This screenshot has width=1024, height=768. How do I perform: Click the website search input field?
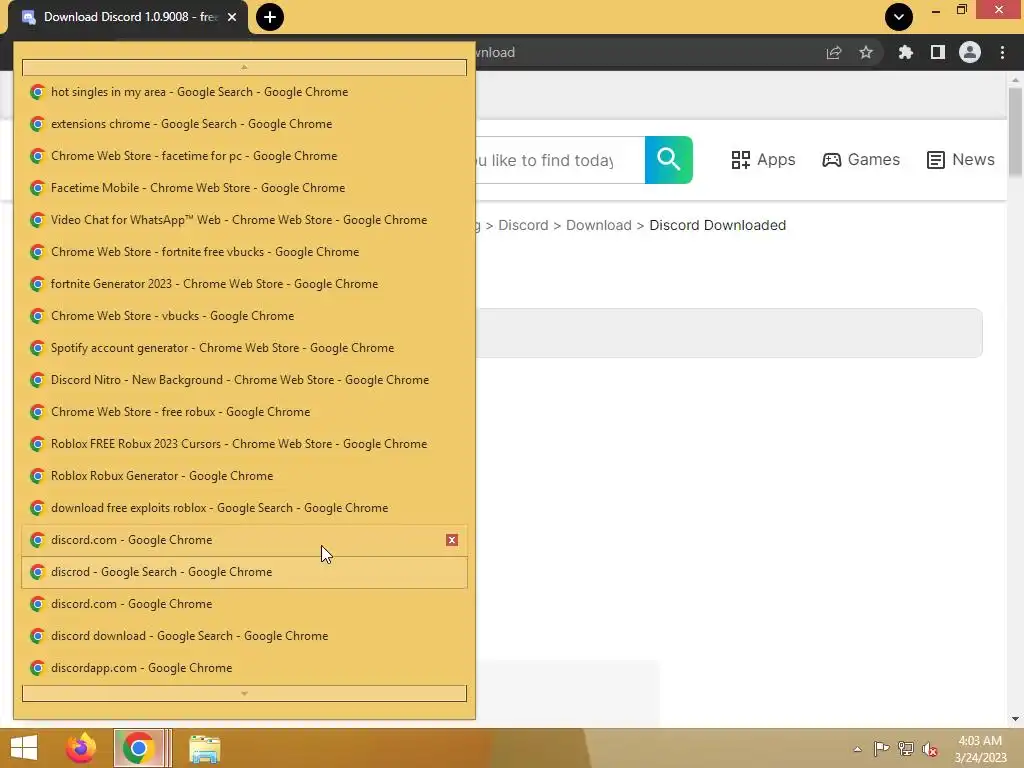(x=560, y=160)
